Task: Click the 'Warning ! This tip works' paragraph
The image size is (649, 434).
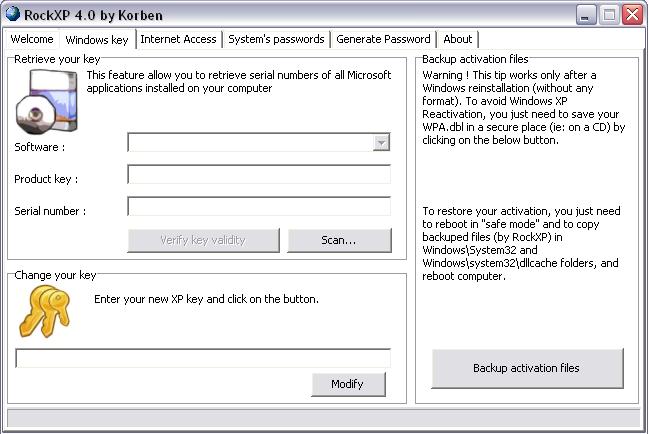Action: 524,108
